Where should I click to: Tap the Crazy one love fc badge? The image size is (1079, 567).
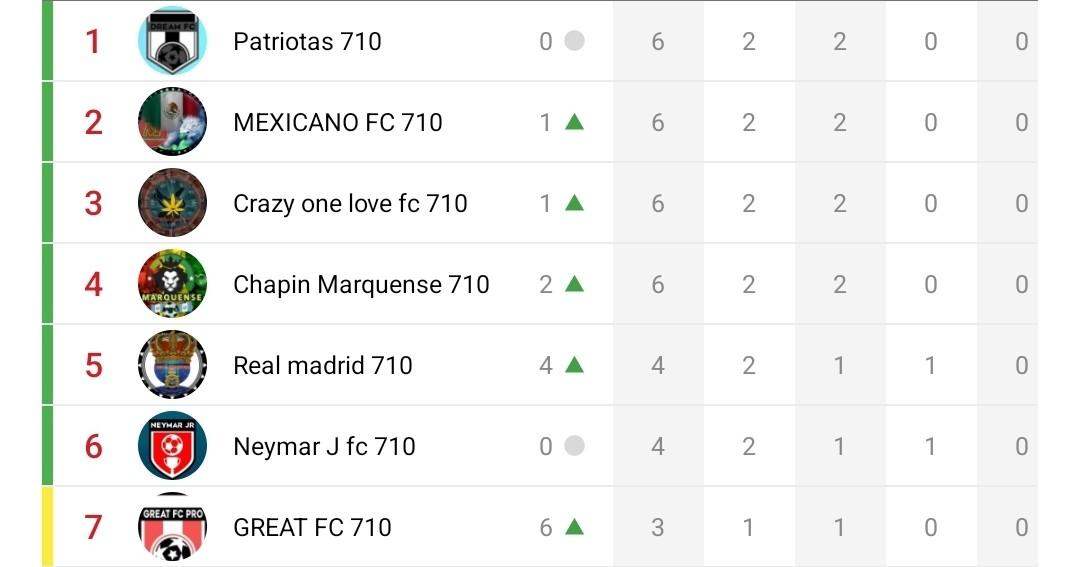[172, 203]
